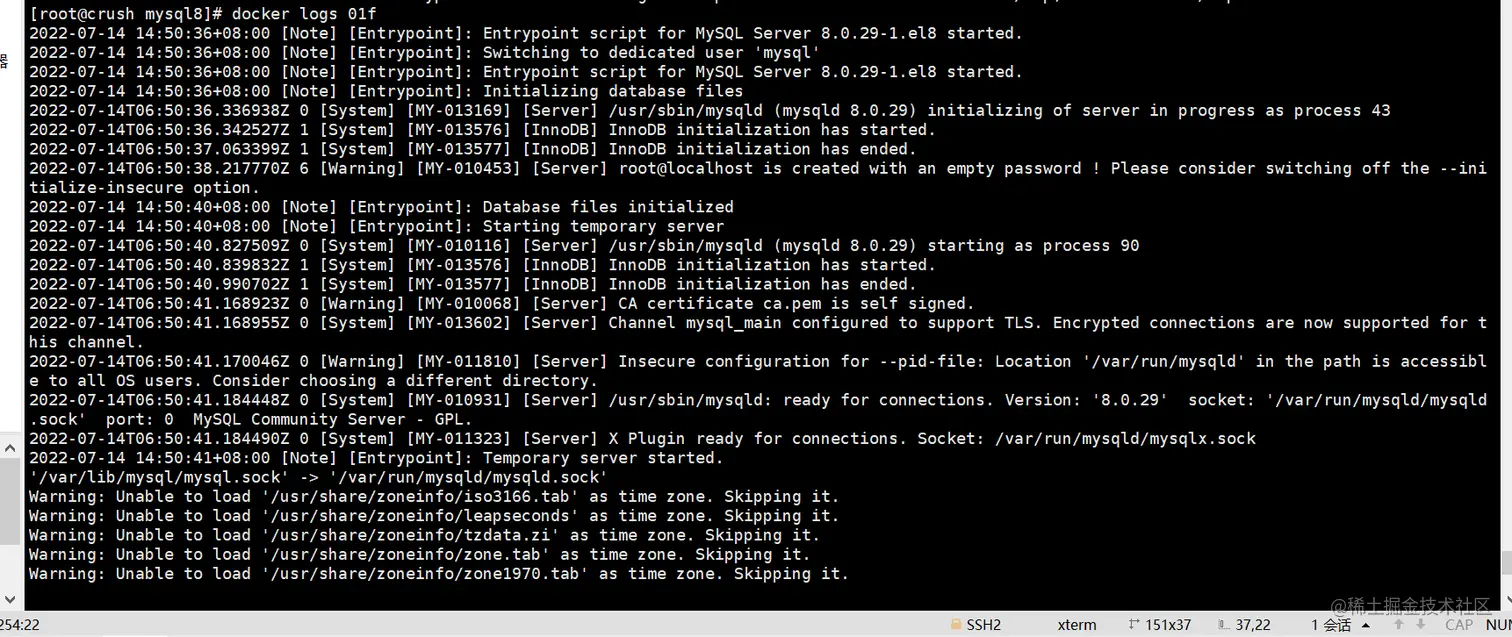Image resolution: width=1512 pixels, height=637 pixels.
Task: Click the '151x37' terminal size value
Action: click(x=1168, y=625)
